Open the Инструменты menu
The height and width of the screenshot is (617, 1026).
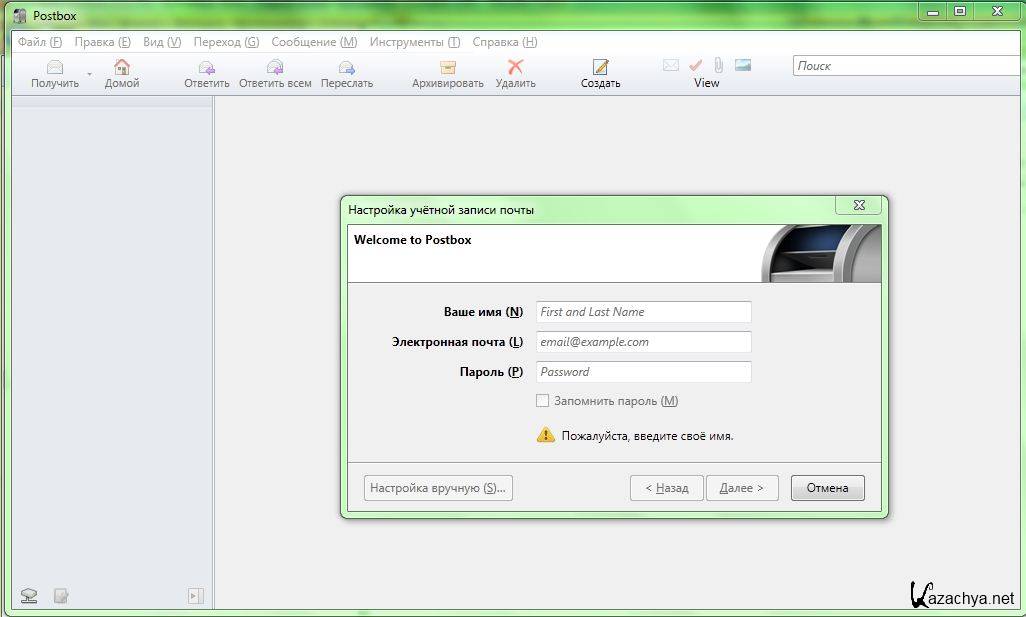414,42
